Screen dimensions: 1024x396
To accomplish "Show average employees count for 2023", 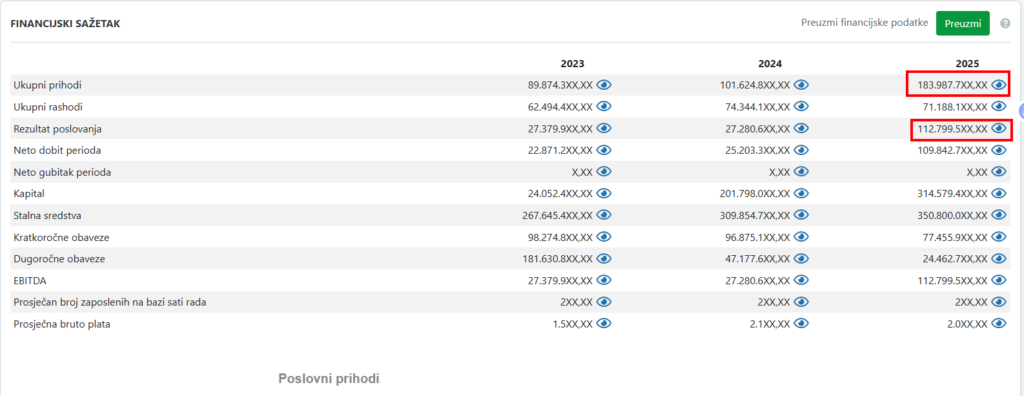I will (x=604, y=301).
